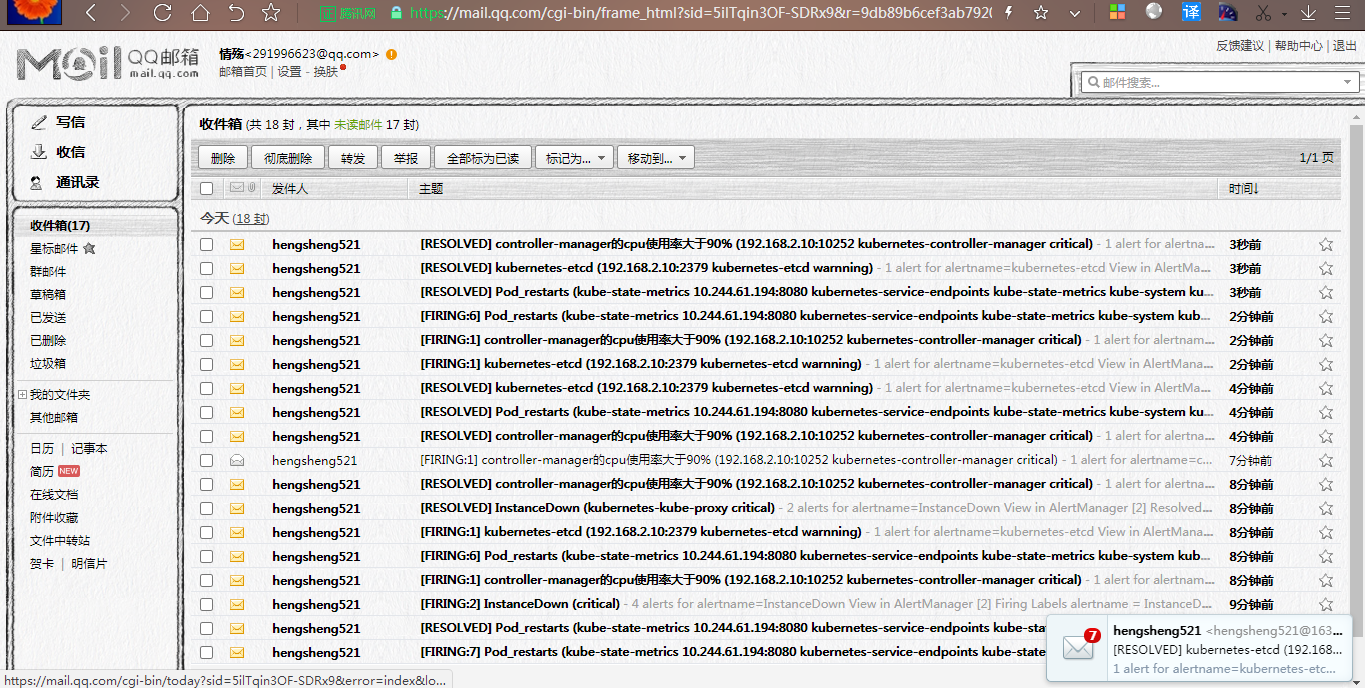Reload the page with the refresh icon
This screenshot has width=1365, height=688.
(x=163, y=13)
